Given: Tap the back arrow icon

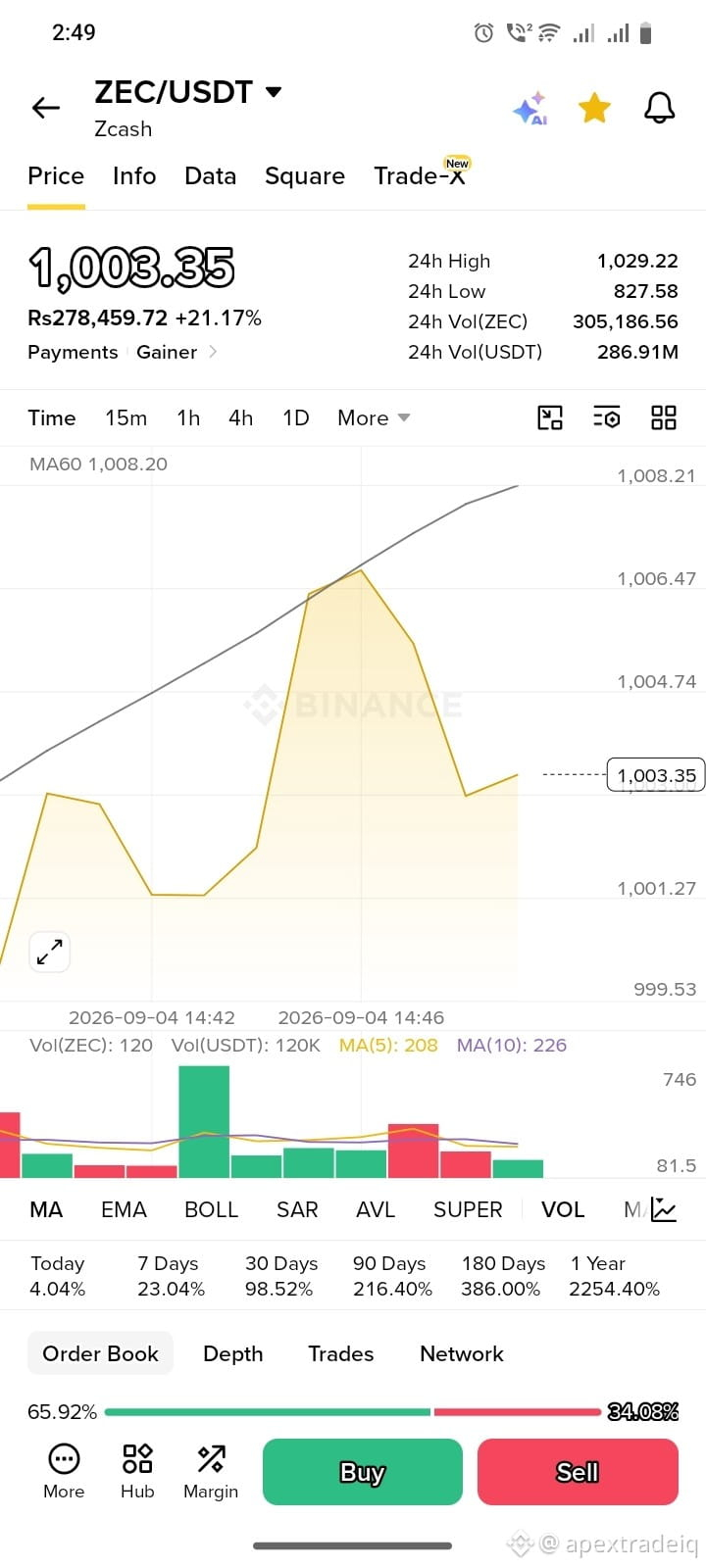Looking at the screenshot, I should click(x=46, y=108).
